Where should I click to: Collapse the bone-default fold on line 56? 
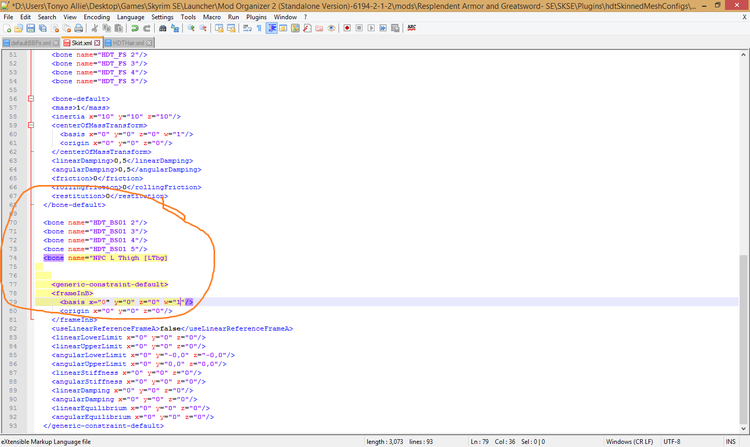[x=31, y=99]
